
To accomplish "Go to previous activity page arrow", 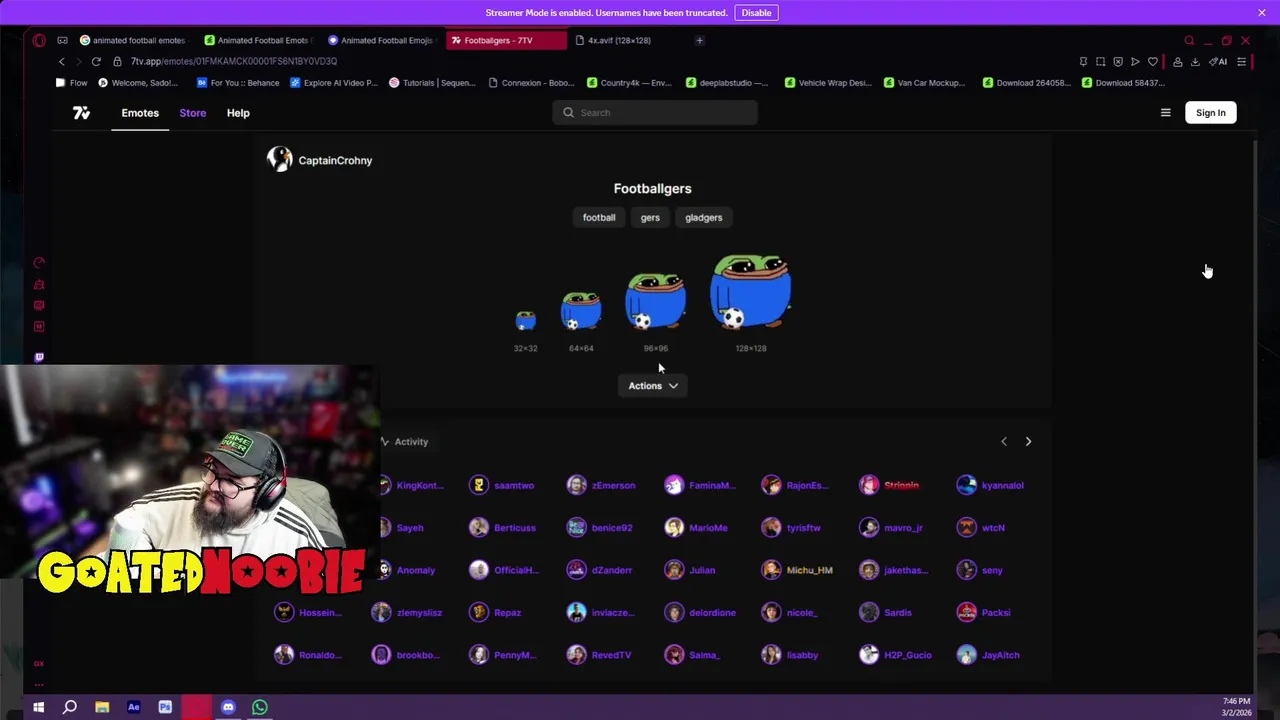I will 1004,441.
